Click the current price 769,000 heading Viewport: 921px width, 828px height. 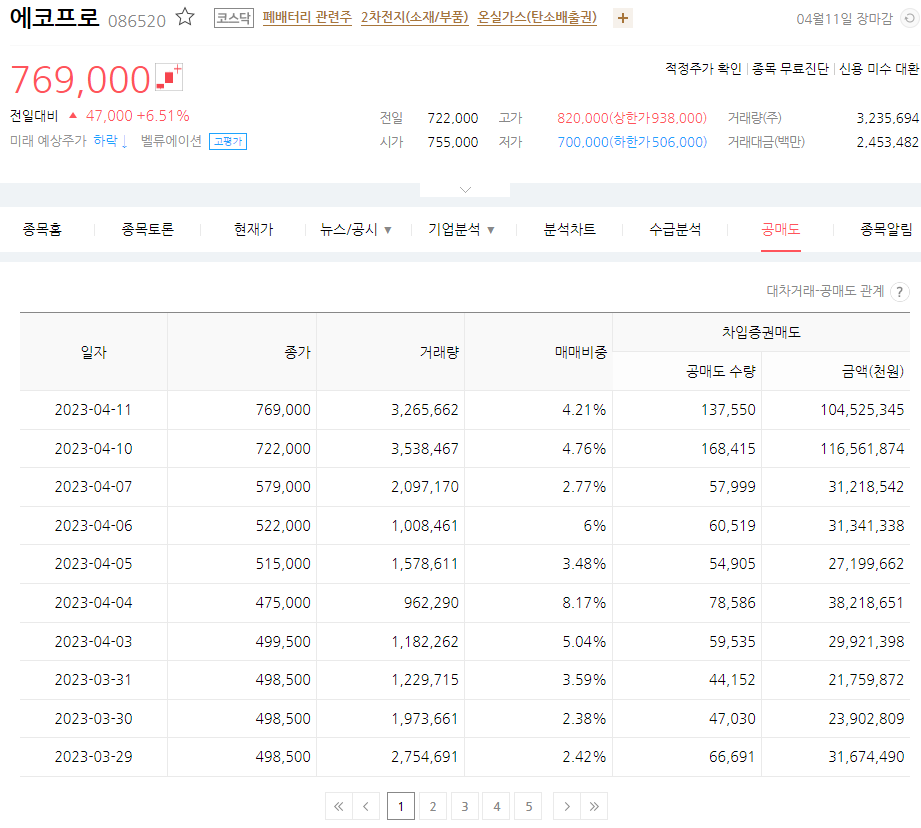[80, 79]
